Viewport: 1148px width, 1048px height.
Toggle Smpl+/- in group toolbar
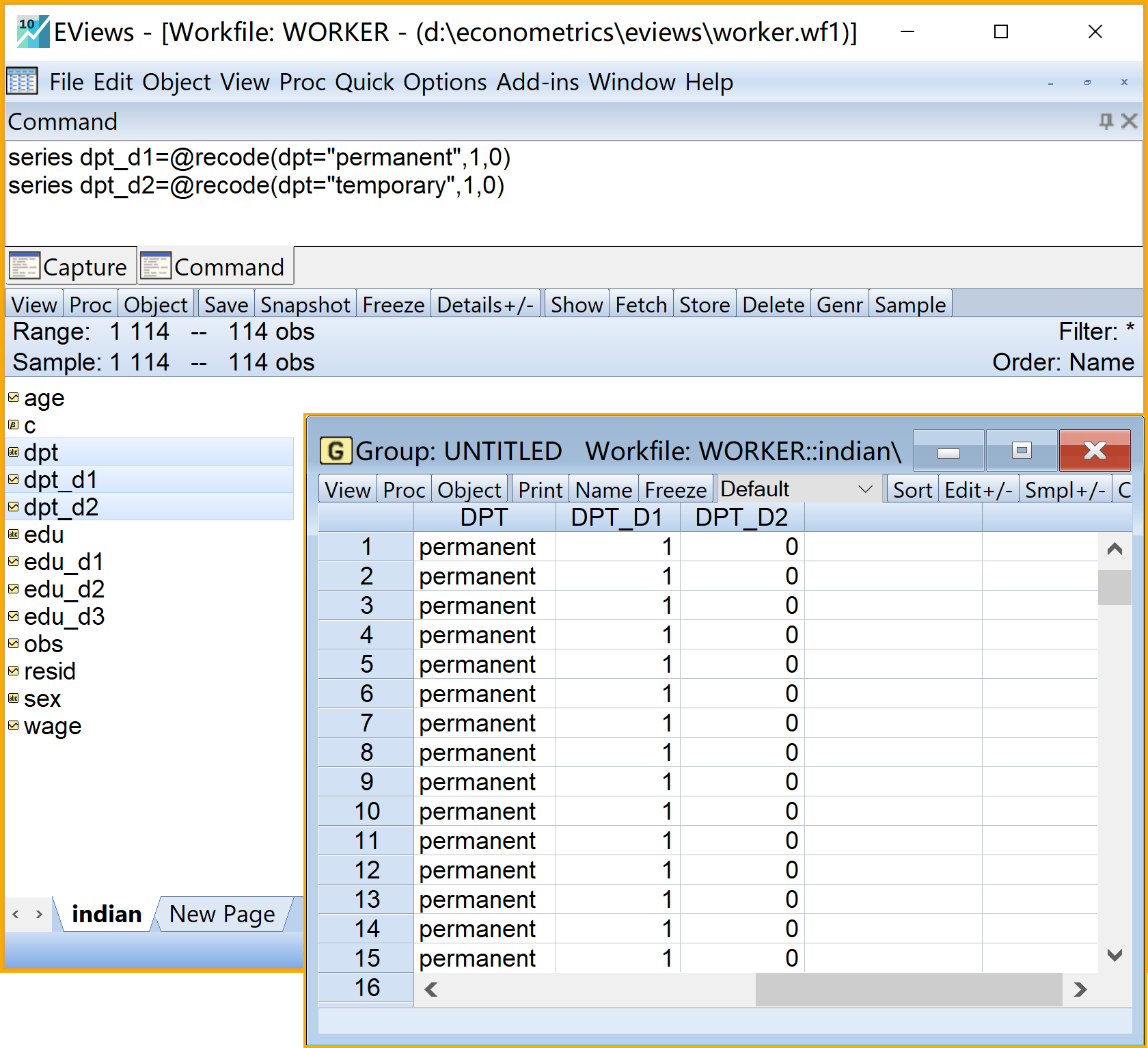[x=1065, y=490]
